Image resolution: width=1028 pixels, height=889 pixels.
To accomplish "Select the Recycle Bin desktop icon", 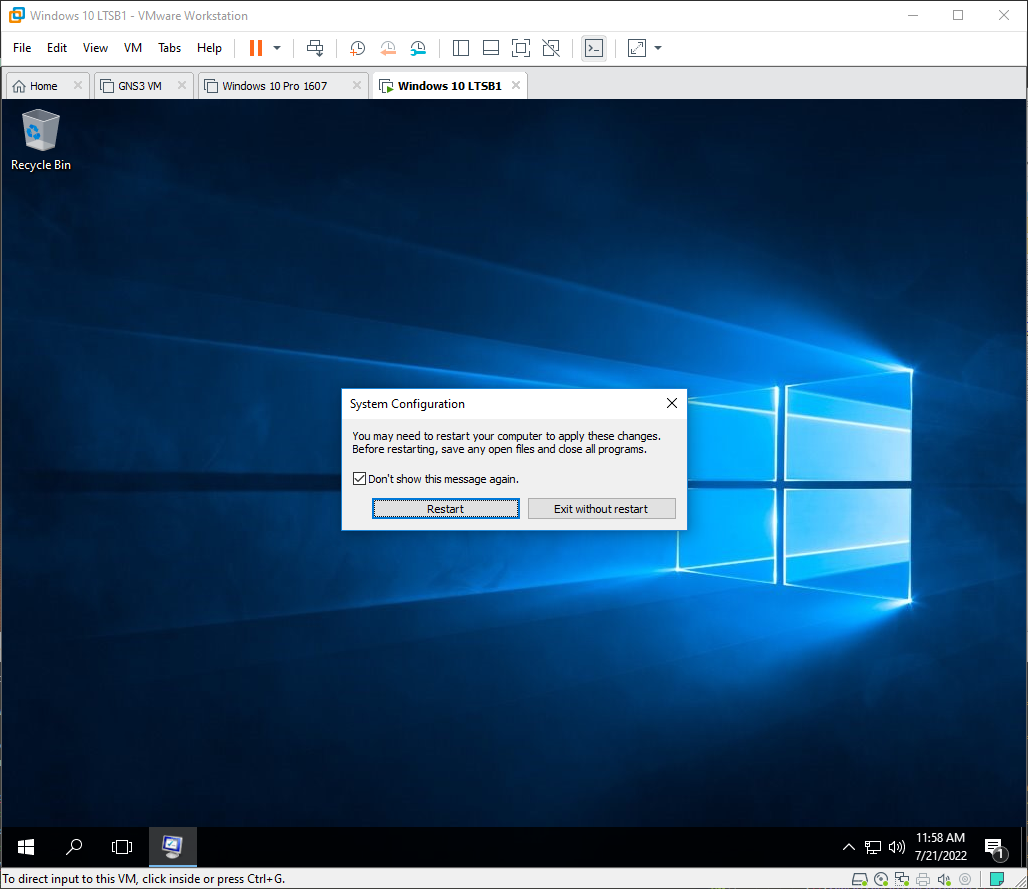I will click(41, 140).
